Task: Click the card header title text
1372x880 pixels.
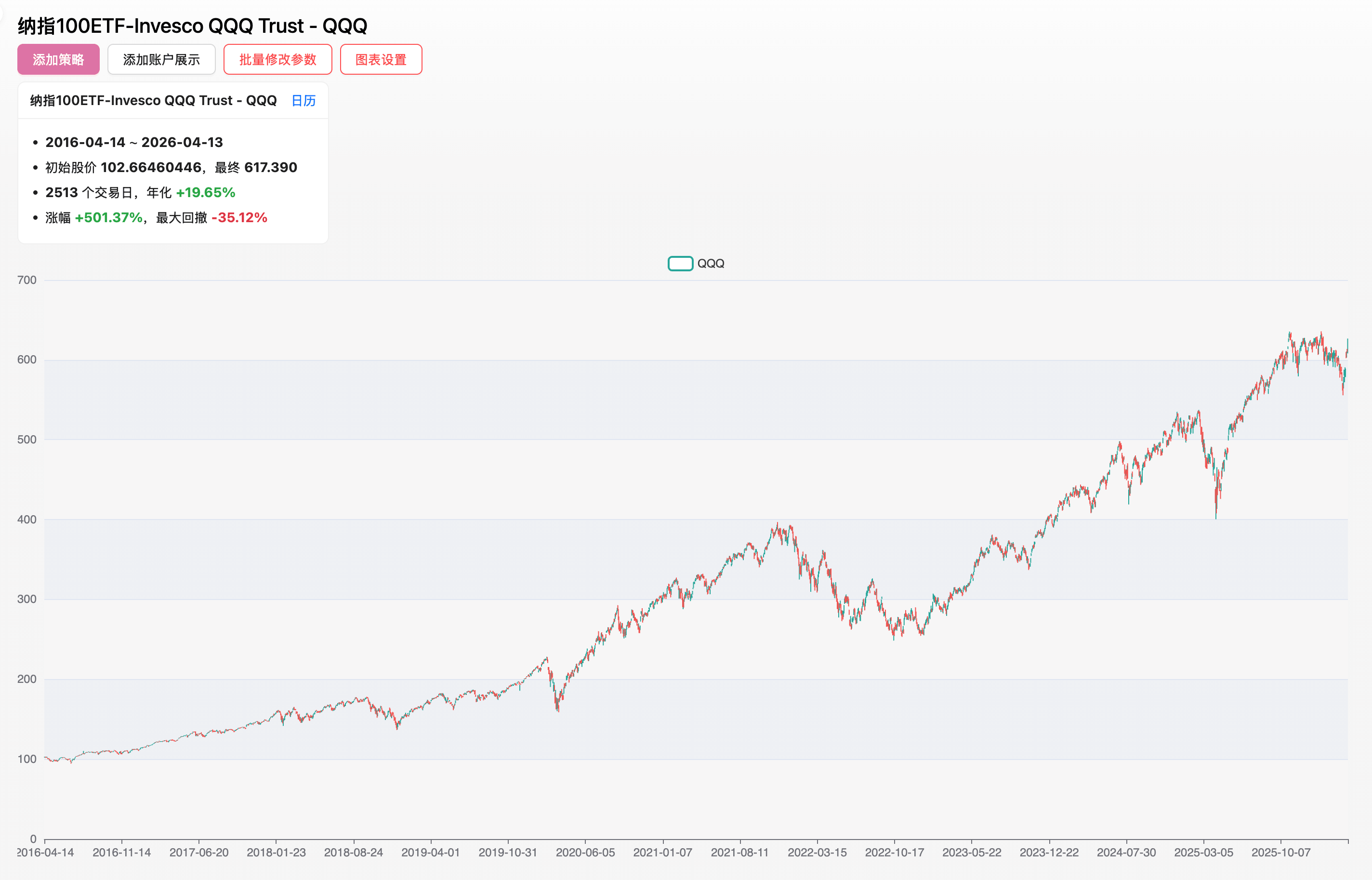Action: pyautogui.click(x=153, y=101)
